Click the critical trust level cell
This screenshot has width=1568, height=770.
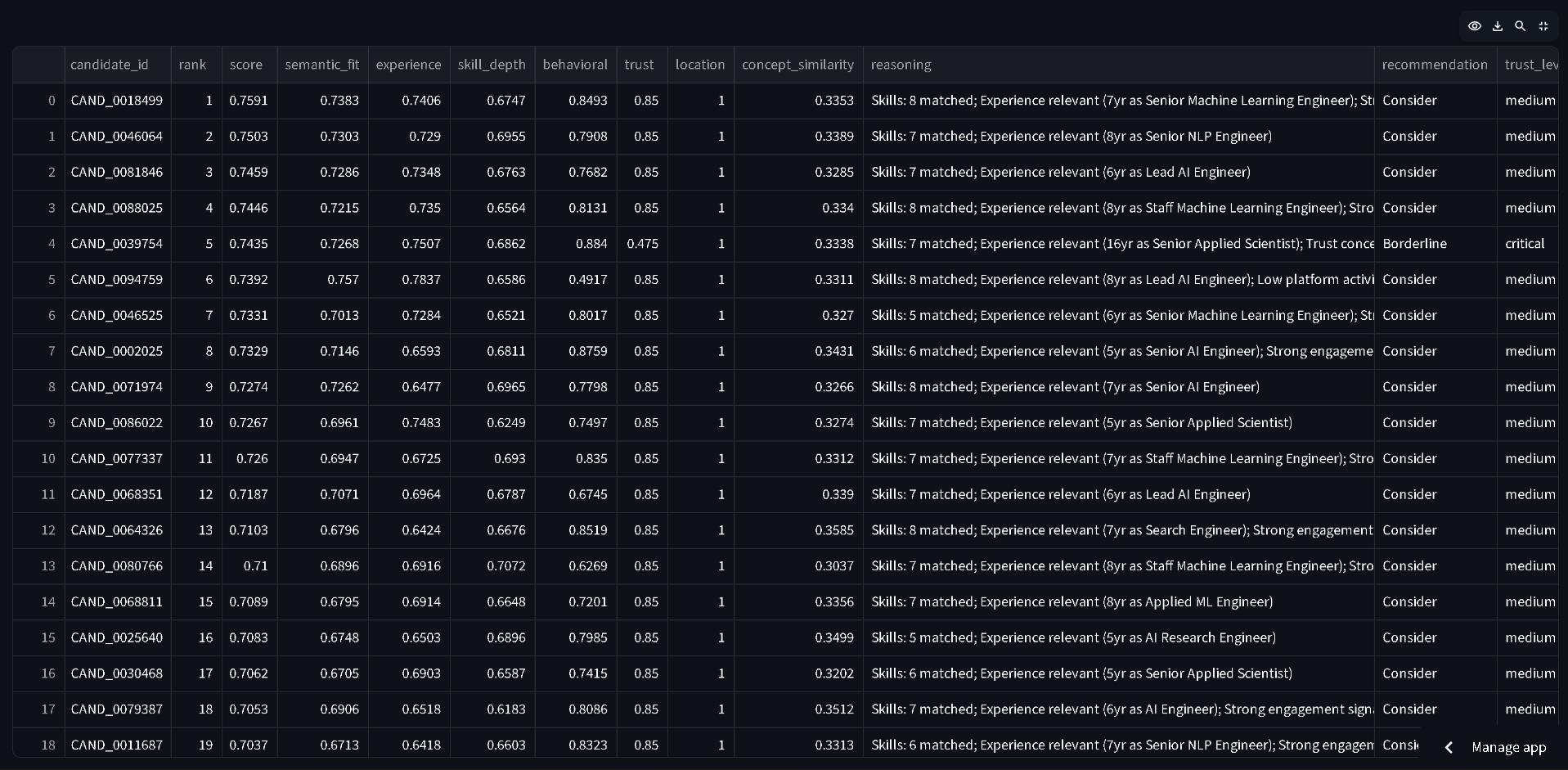click(x=1528, y=244)
